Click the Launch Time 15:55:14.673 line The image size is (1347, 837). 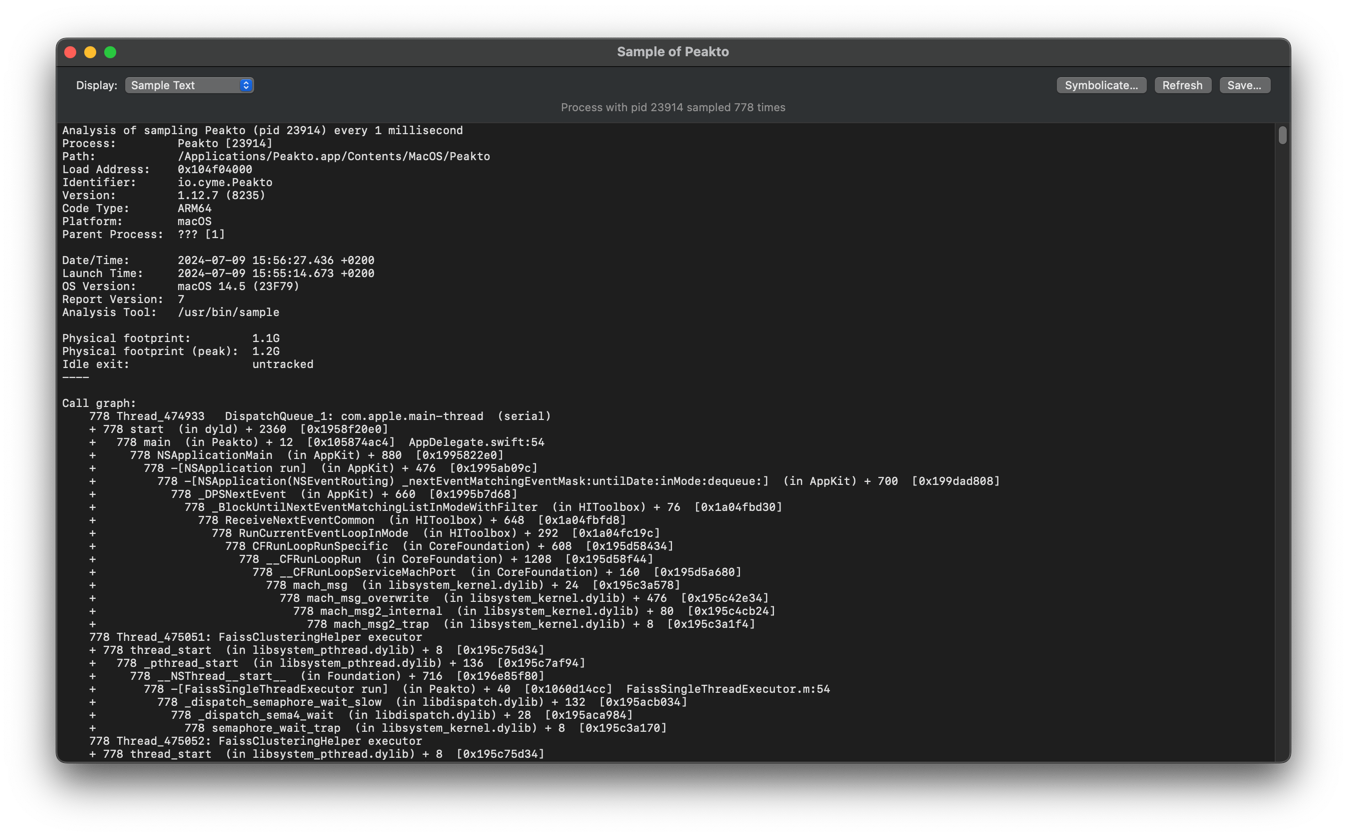coord(218,273)
